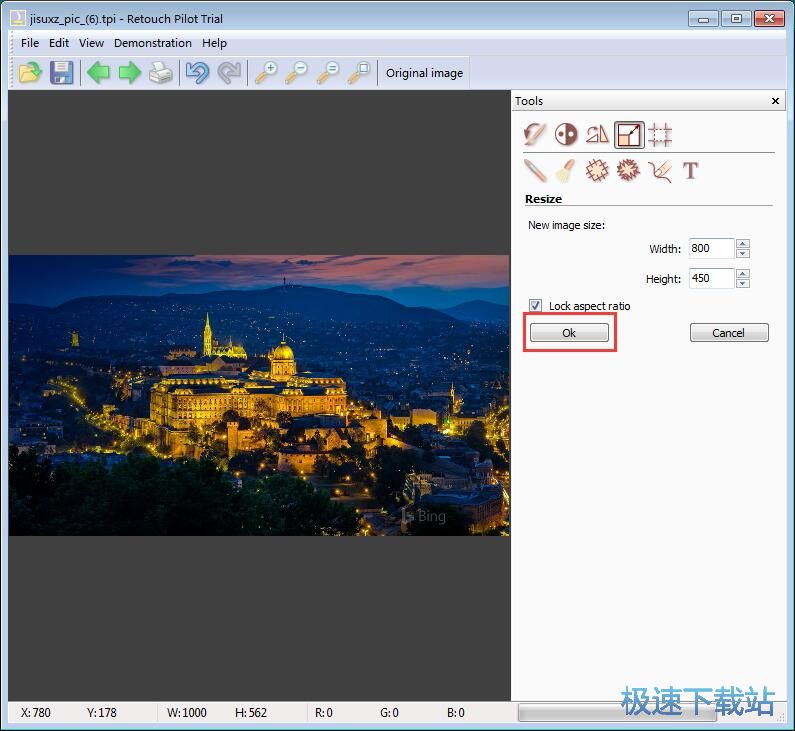Click the W:1000 status bar value
The width and height of the screenshot is (795, 731).
pos(187,713)
